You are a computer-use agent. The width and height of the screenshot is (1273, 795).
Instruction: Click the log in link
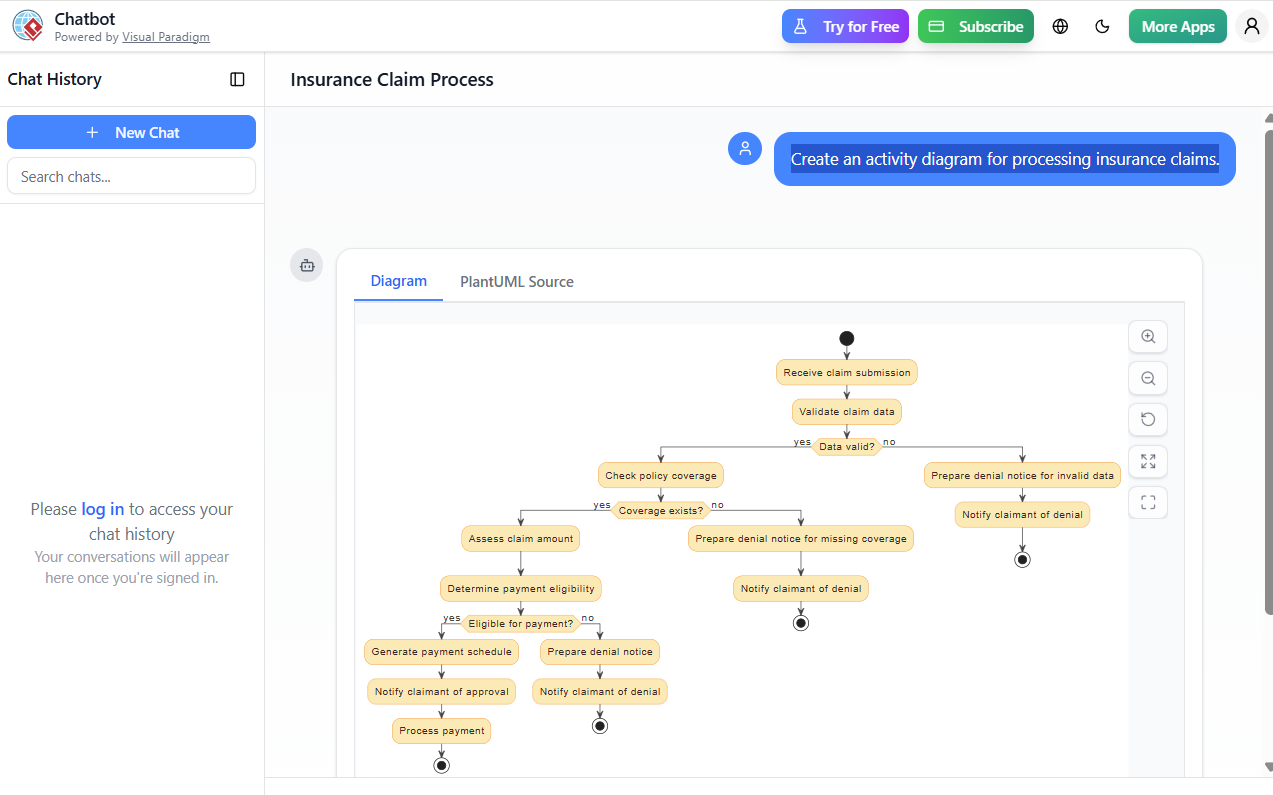[102, 508]
